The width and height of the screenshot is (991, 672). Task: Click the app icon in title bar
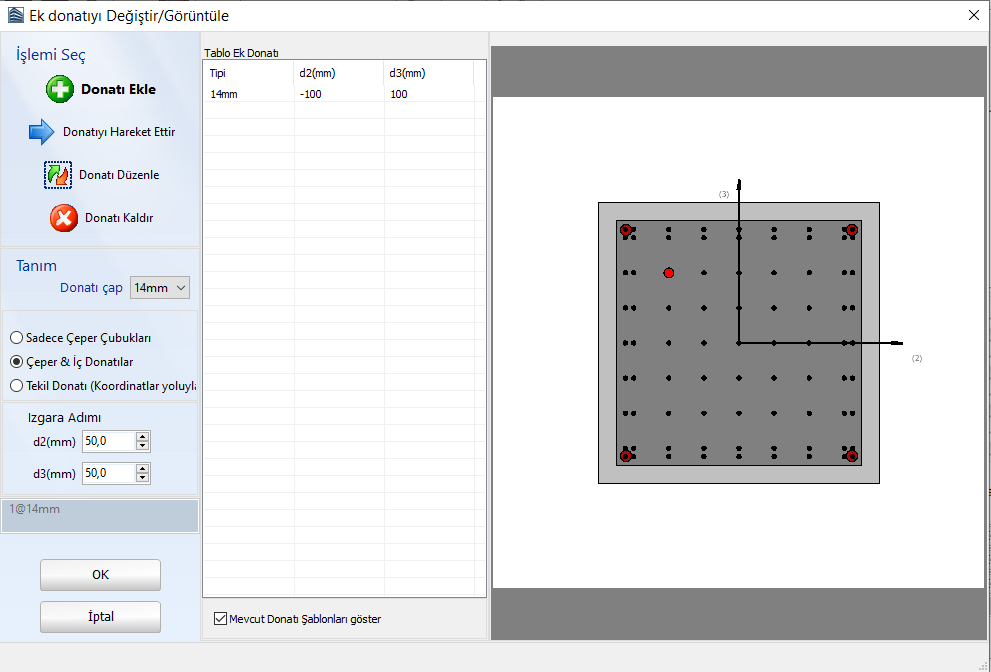(x=14, y=15)
